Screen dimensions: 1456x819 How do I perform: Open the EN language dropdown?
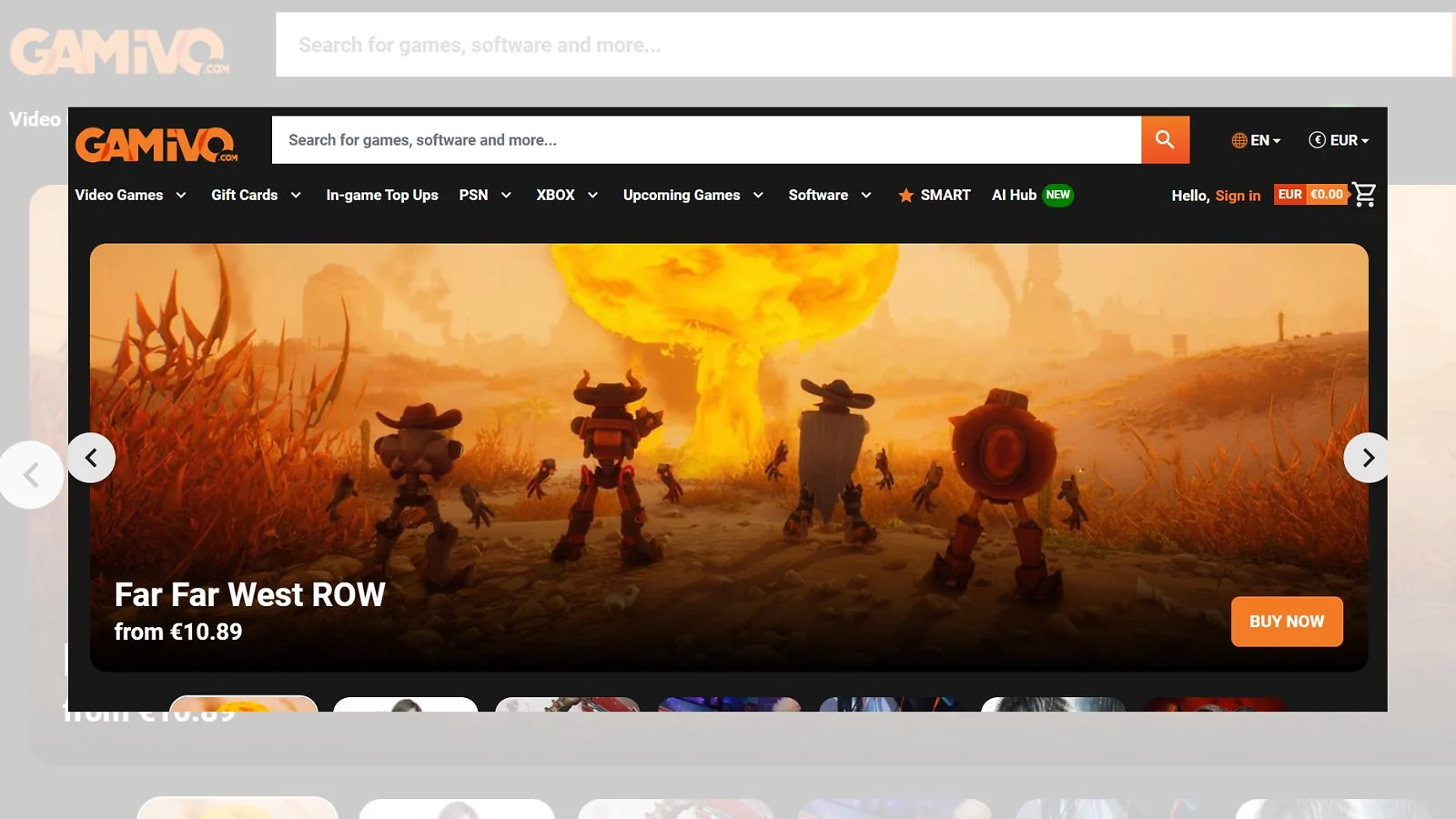point(1256,140)
